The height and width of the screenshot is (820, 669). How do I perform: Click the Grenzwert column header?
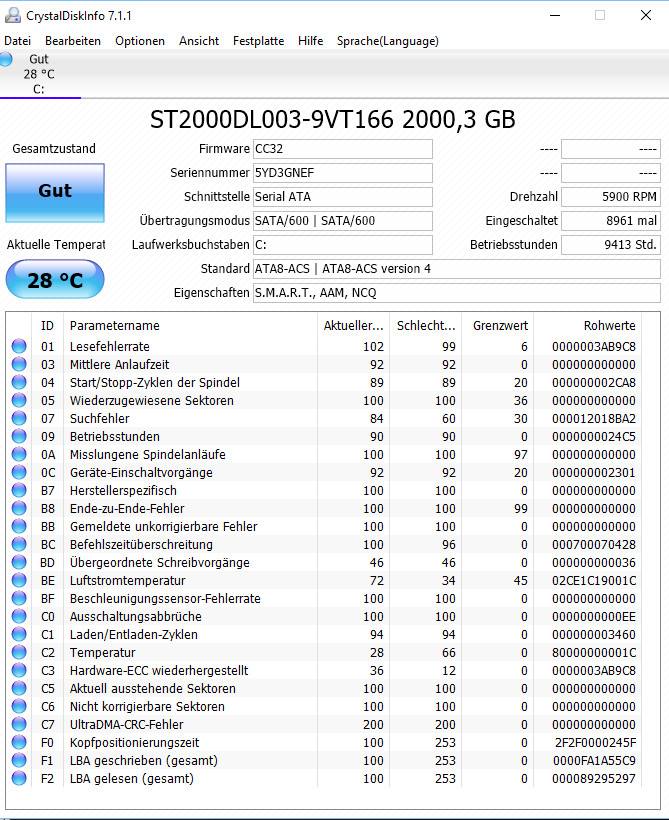pos(497,325)
